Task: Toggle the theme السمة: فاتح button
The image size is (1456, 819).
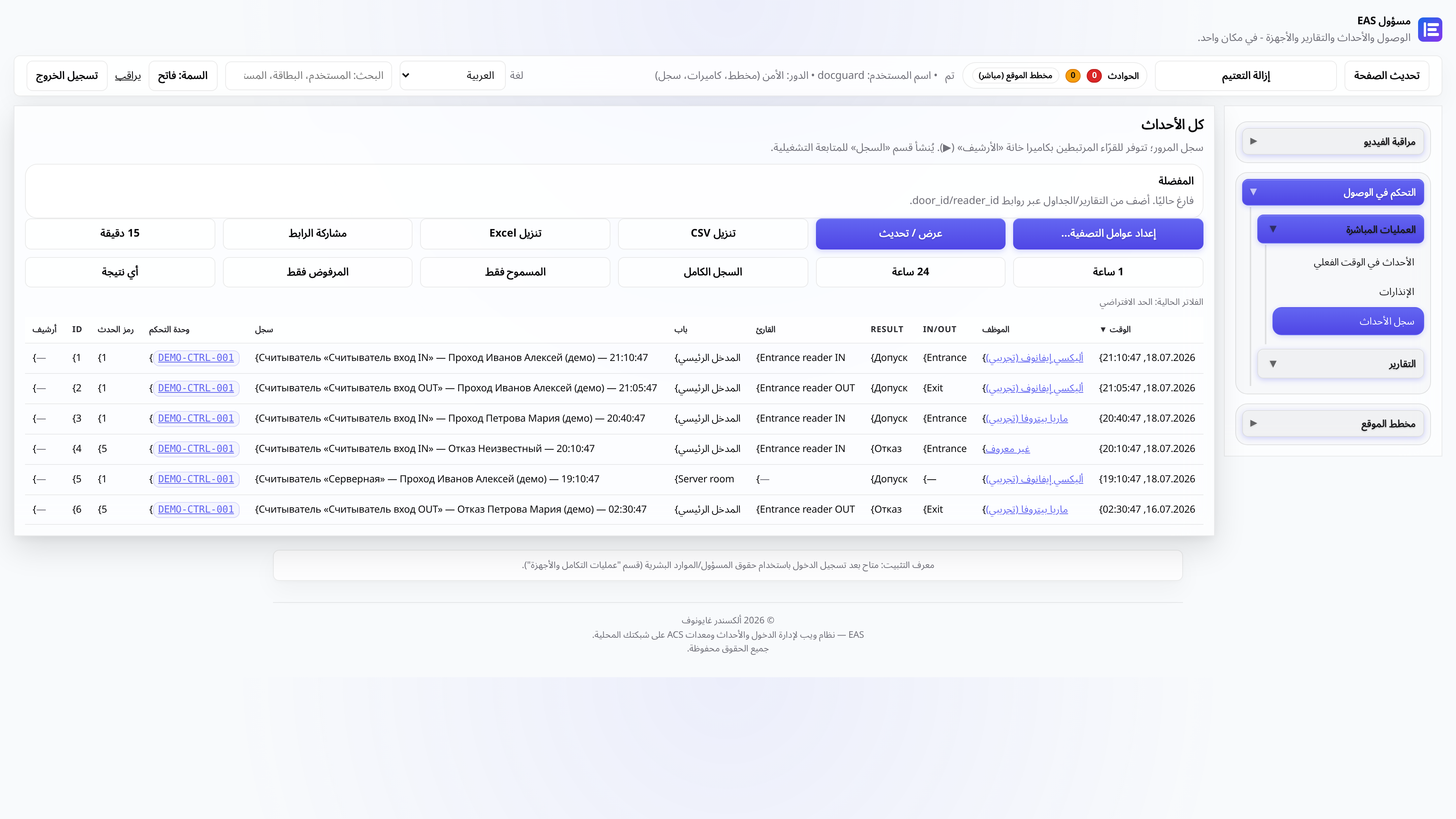Action: (x=182, y=75)
